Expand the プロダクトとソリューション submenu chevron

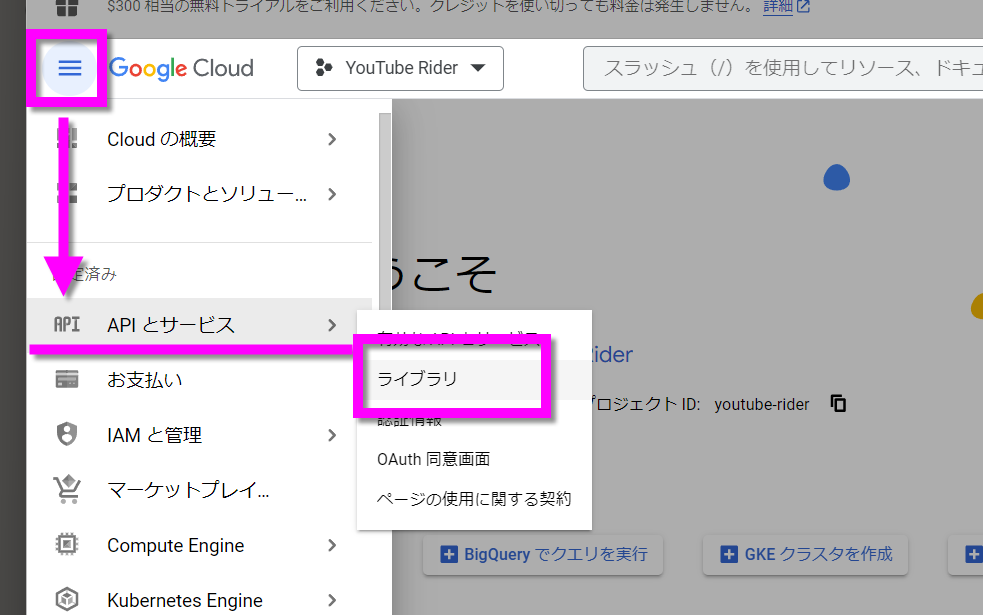pos(332,194)
